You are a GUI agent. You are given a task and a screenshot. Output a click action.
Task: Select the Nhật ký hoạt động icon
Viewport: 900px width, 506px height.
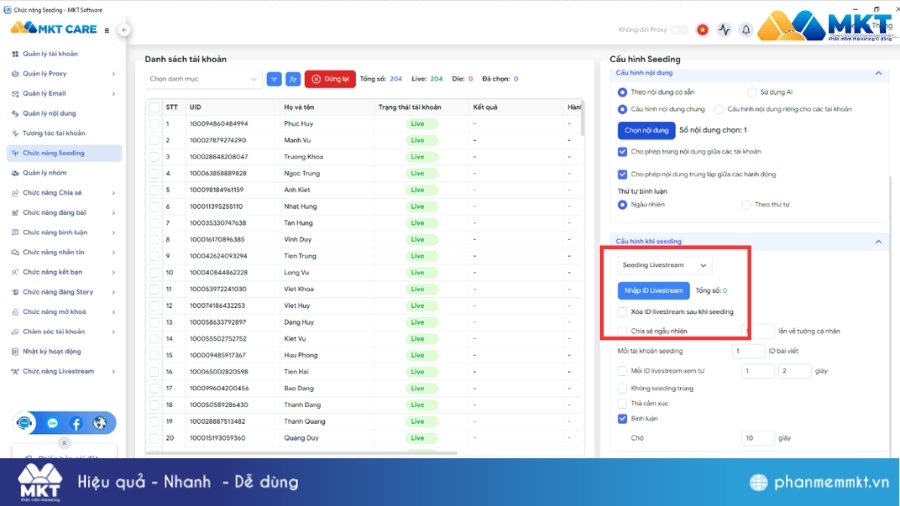pyautogui.click(x=15, y=352)
